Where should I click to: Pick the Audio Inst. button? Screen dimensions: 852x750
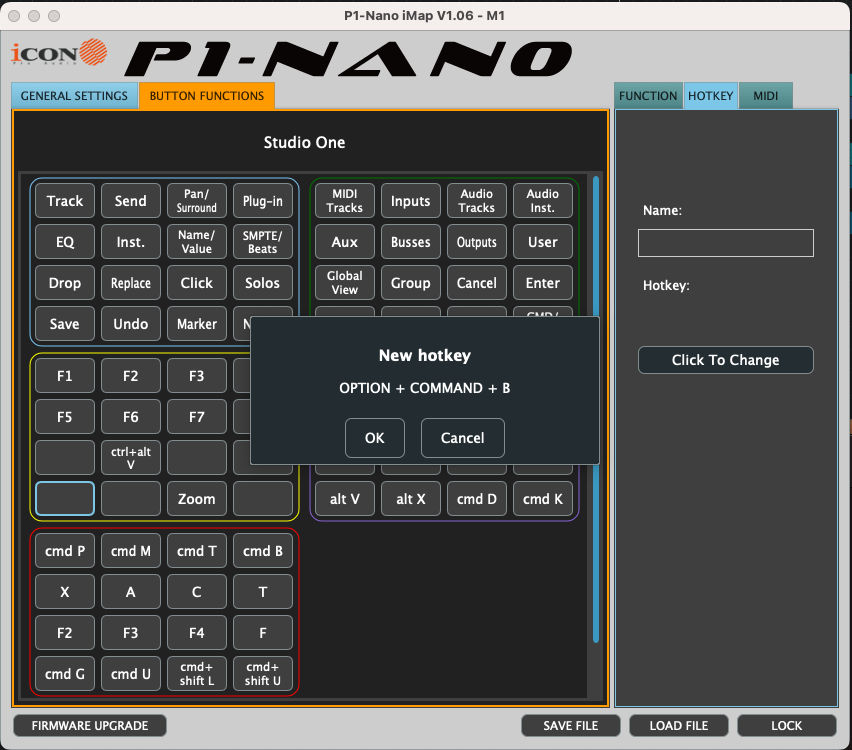point(542,201)
